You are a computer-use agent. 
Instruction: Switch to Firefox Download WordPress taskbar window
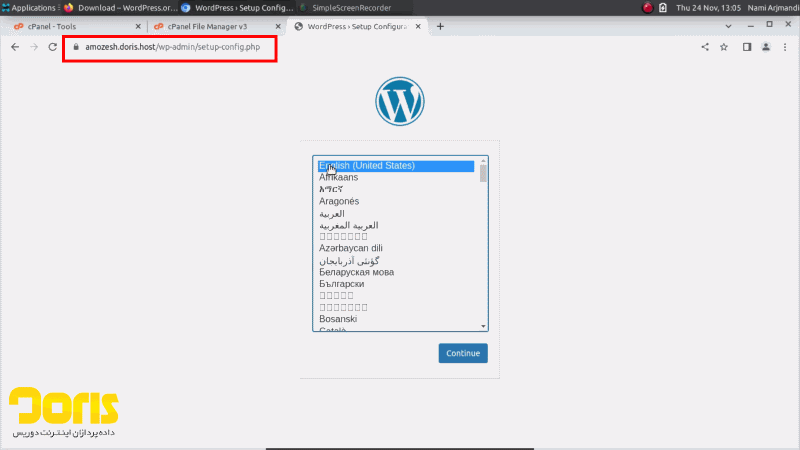point(121,8)
